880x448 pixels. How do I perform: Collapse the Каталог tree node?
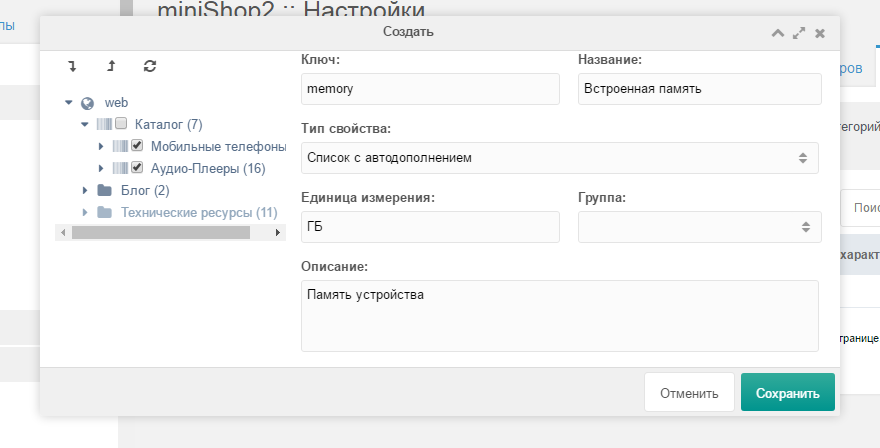pos(85,125)
